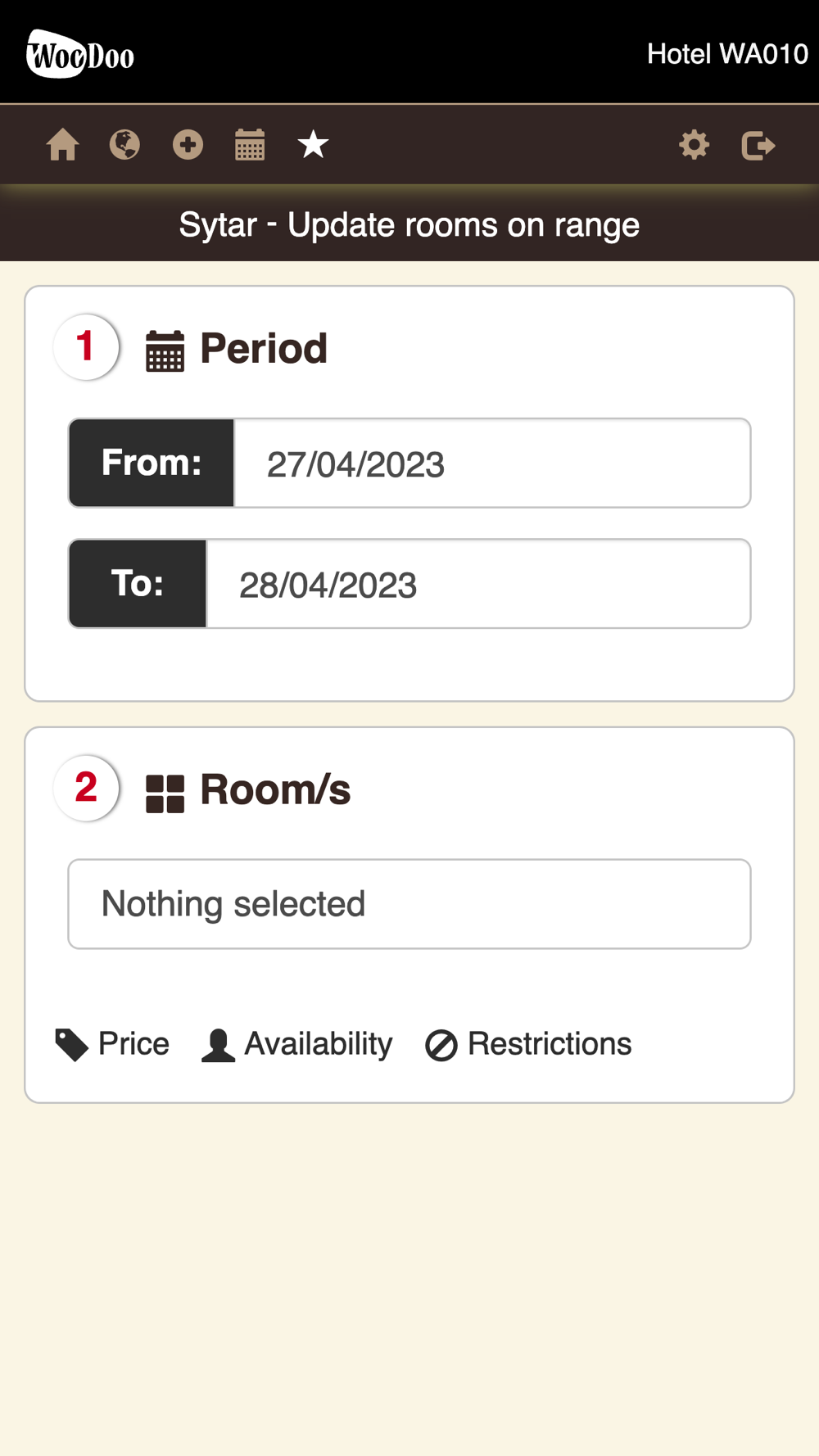The width and height of the screenshot is (819, 1456).
Task: Click the Room/s grid icon
Action: pos(165,793)
